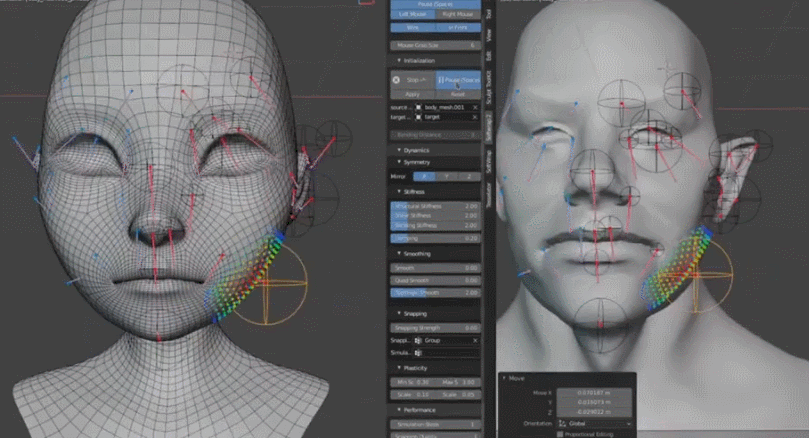Click the Snapping Strength slider
This screenshot has height=438, width=809.
[x=435, y=328]
